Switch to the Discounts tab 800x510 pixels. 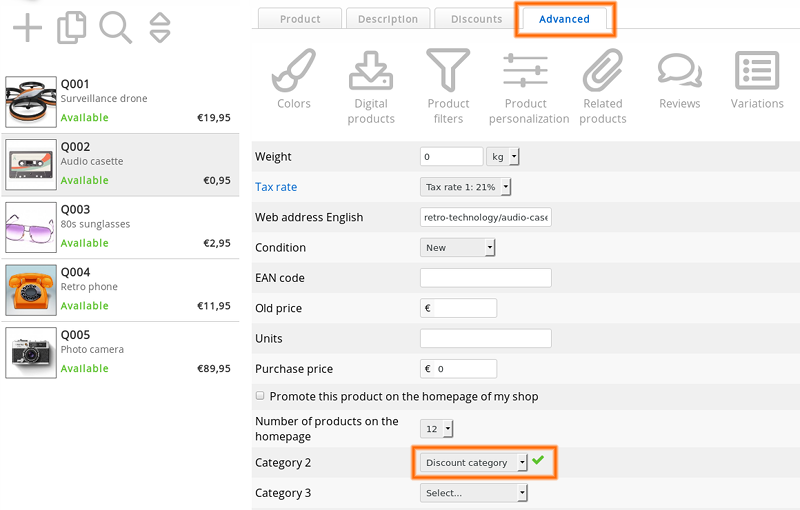tap(476, 19)
